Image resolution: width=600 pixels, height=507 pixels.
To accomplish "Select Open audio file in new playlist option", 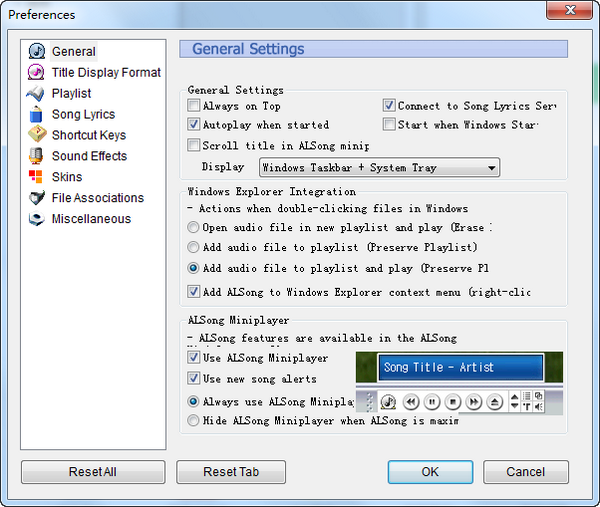I will (194, 228).
